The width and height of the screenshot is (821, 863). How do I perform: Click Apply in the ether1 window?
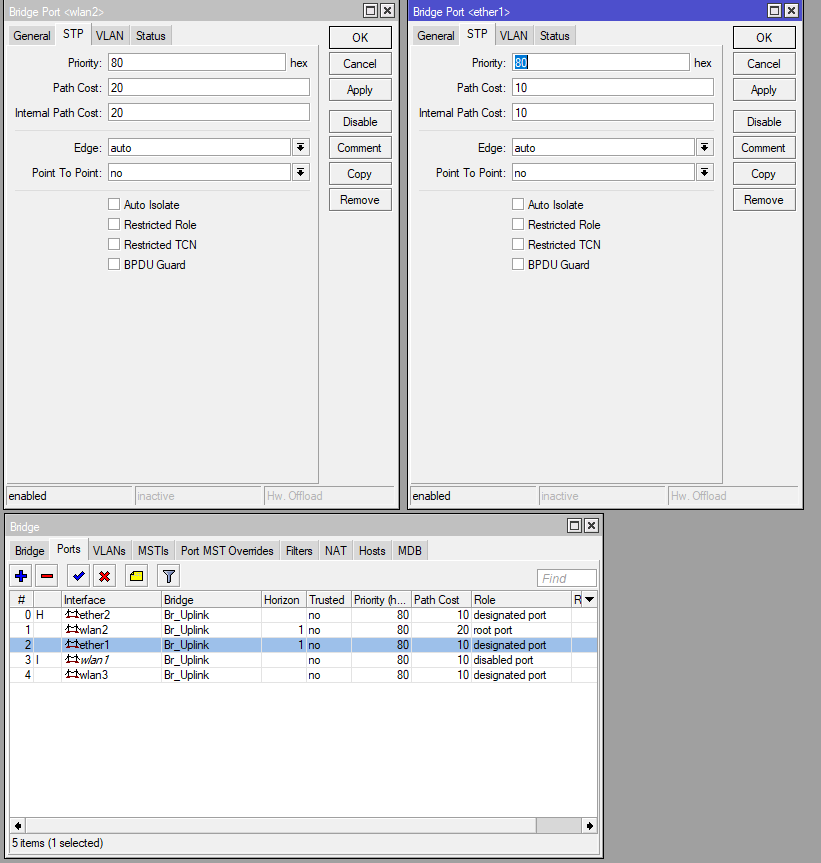(x=764, y=90)
